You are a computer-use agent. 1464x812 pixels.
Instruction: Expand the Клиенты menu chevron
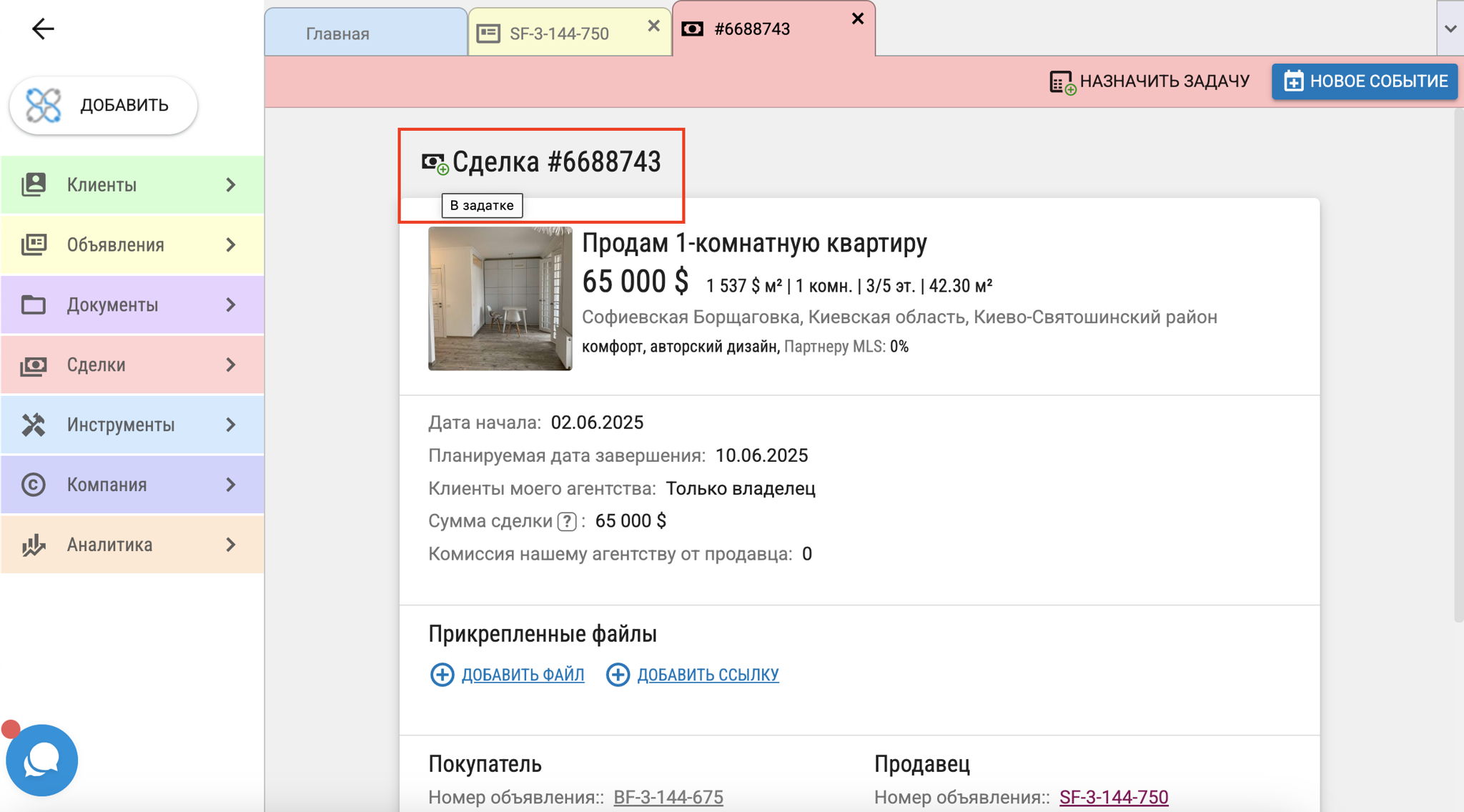[x=231, y=184]
